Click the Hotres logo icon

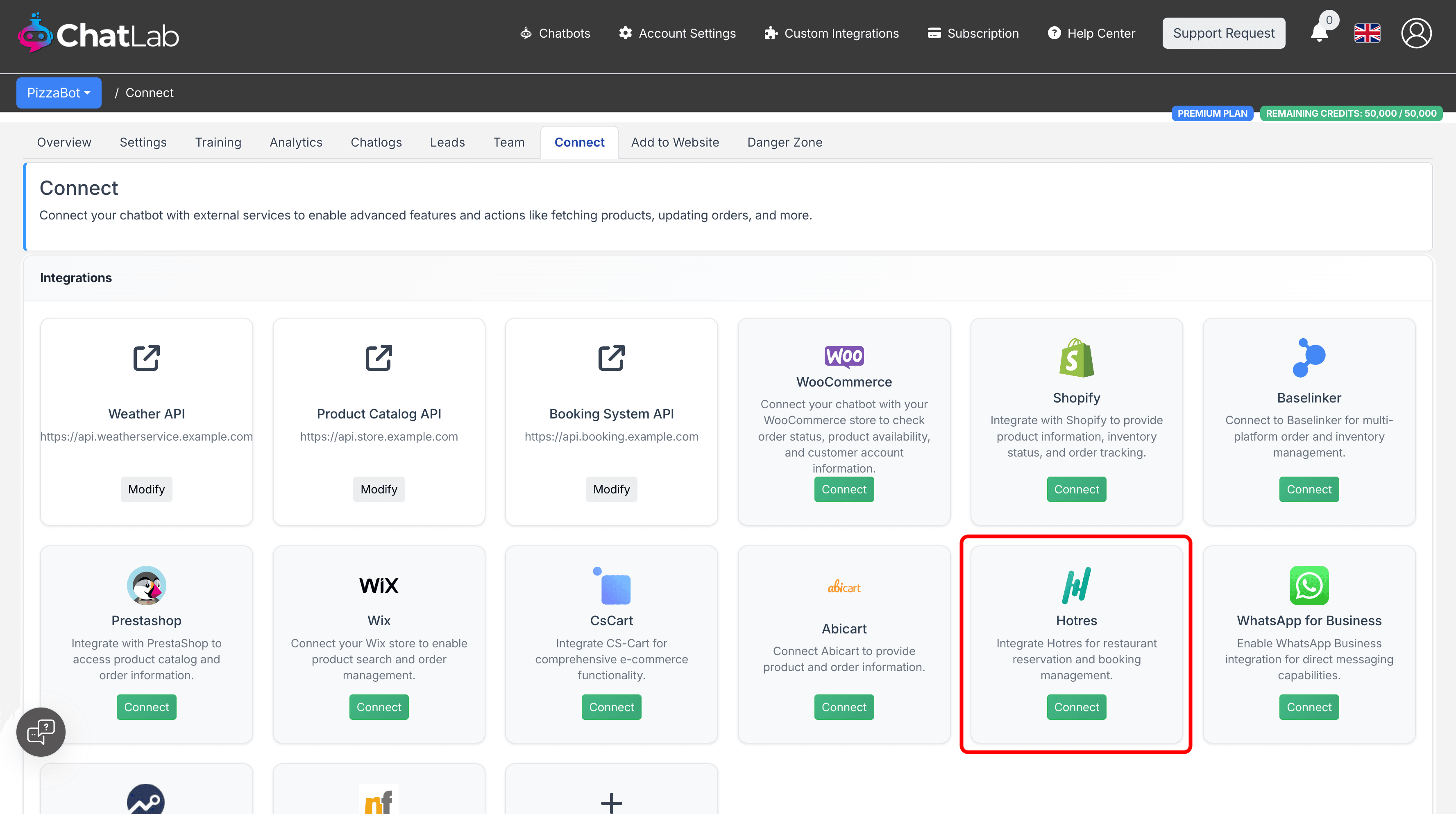[1076, 585]
